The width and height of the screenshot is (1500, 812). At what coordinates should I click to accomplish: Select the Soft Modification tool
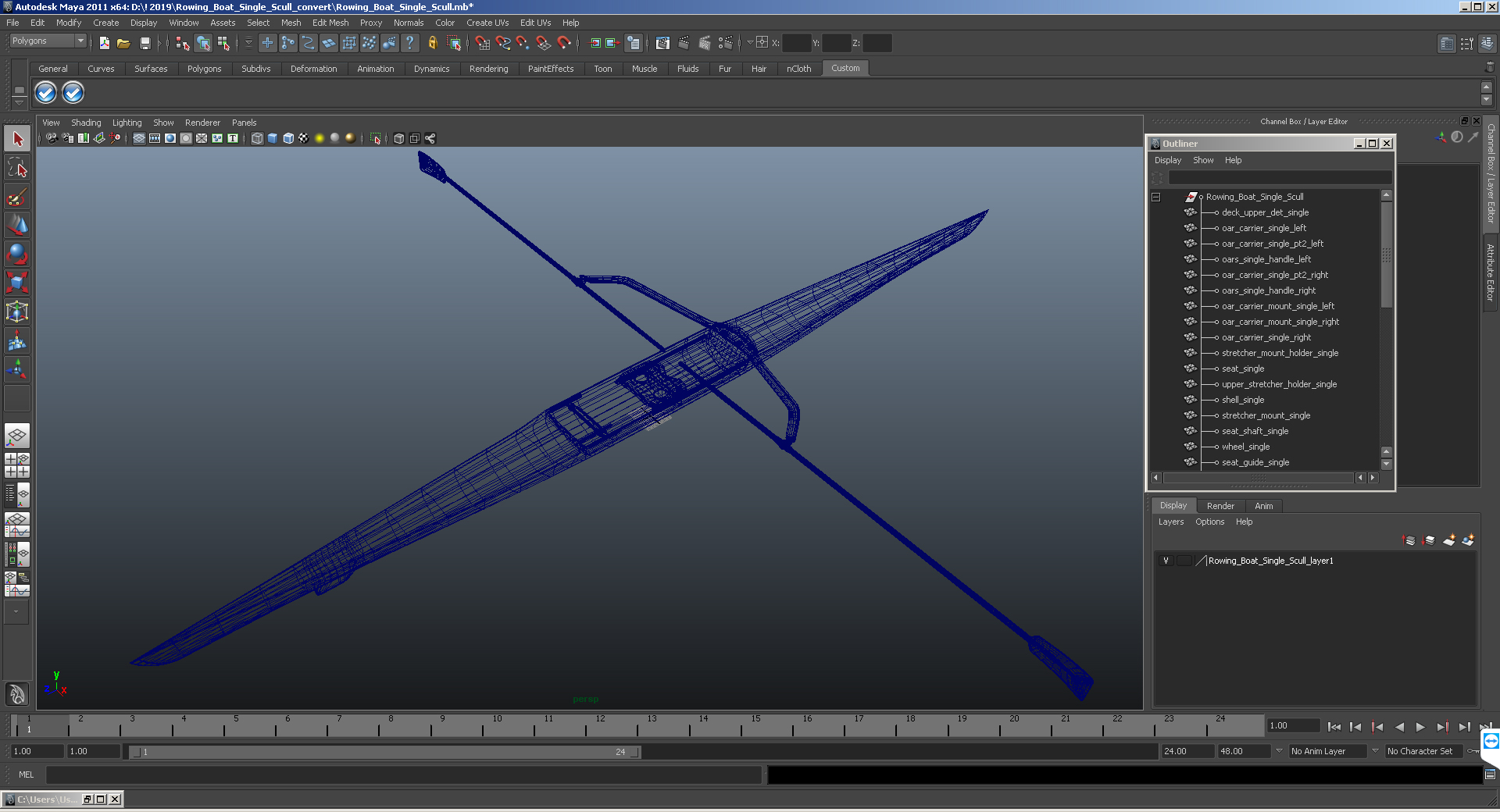17,340
